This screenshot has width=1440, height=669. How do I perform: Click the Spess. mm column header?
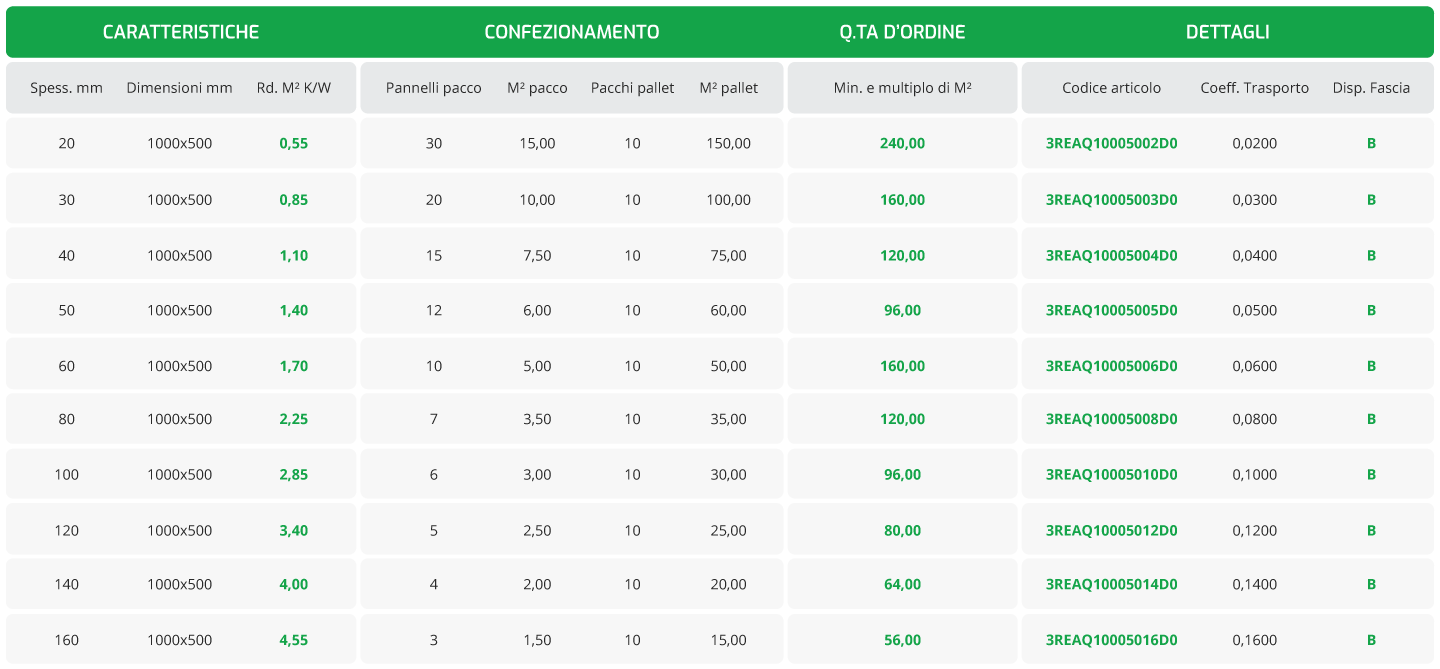[66, 88]
